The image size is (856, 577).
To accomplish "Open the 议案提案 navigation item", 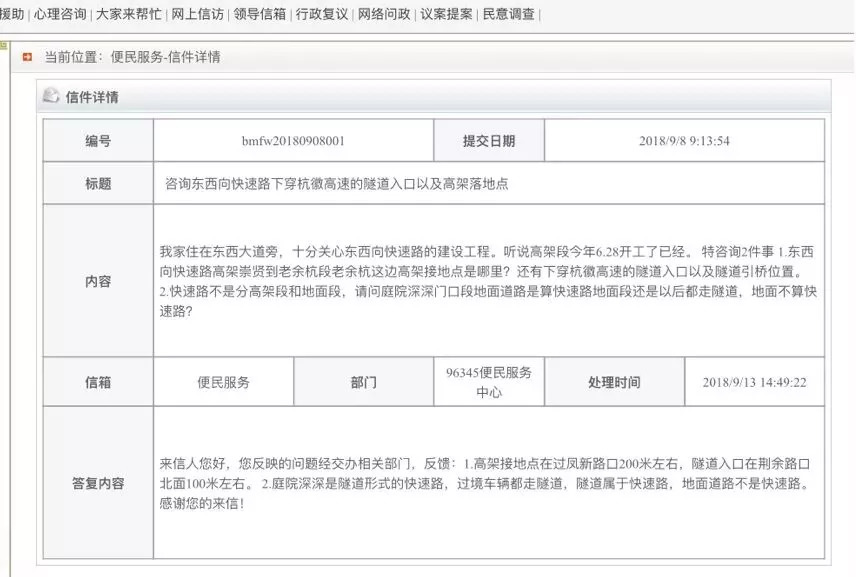I will click(x=447, y=14).
